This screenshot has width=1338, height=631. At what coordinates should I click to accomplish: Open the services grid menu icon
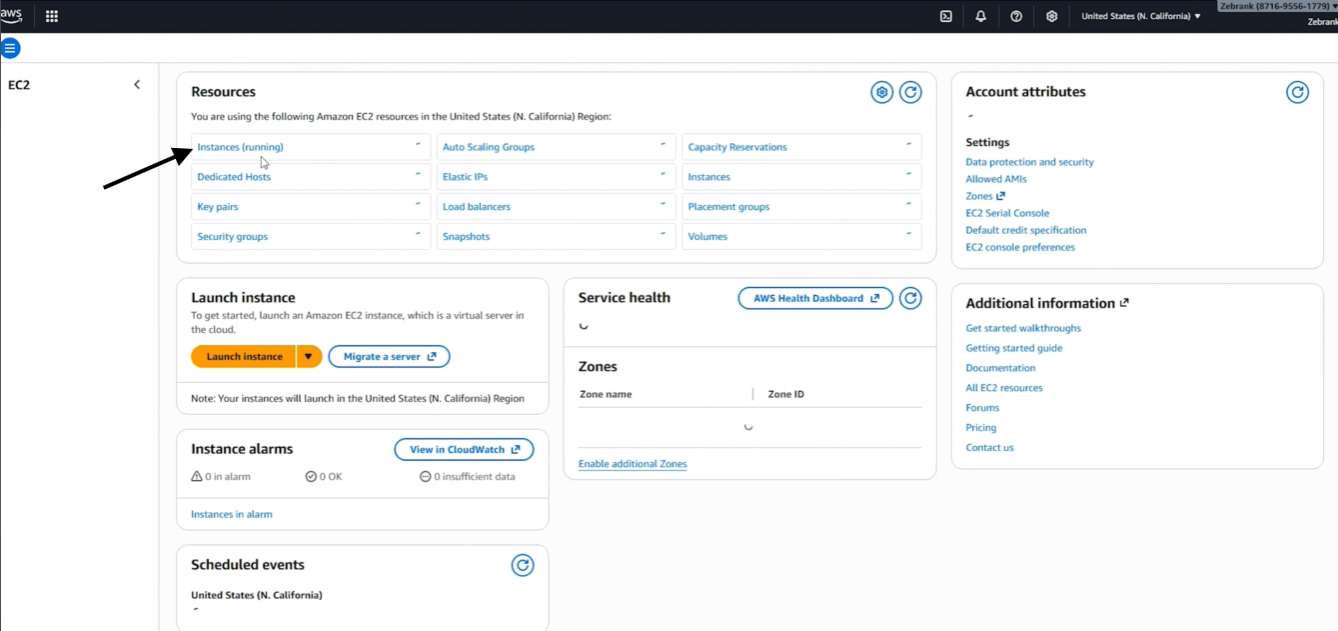click(52, 16)
